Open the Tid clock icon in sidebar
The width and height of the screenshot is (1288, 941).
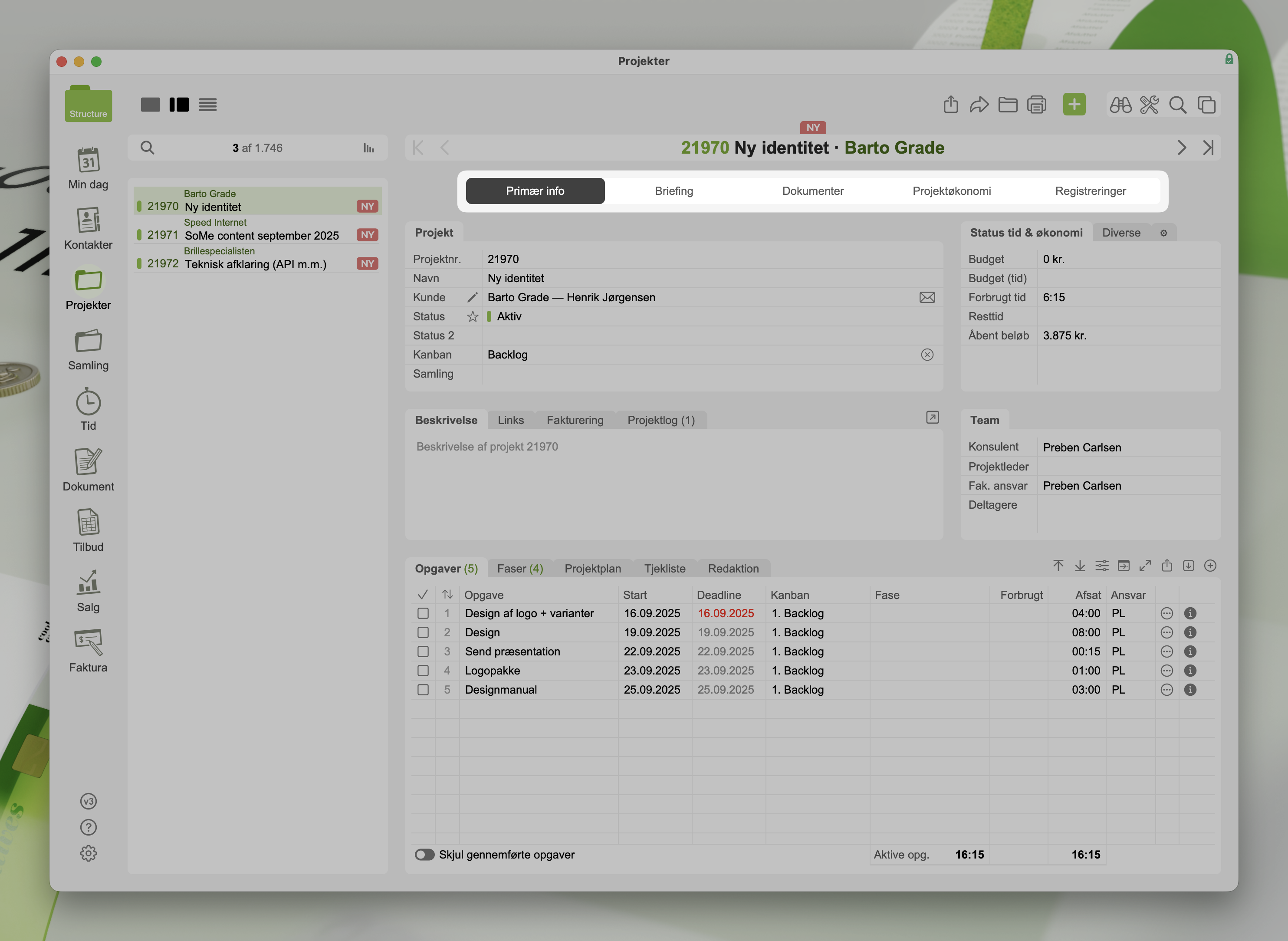[x=88, y=403]
